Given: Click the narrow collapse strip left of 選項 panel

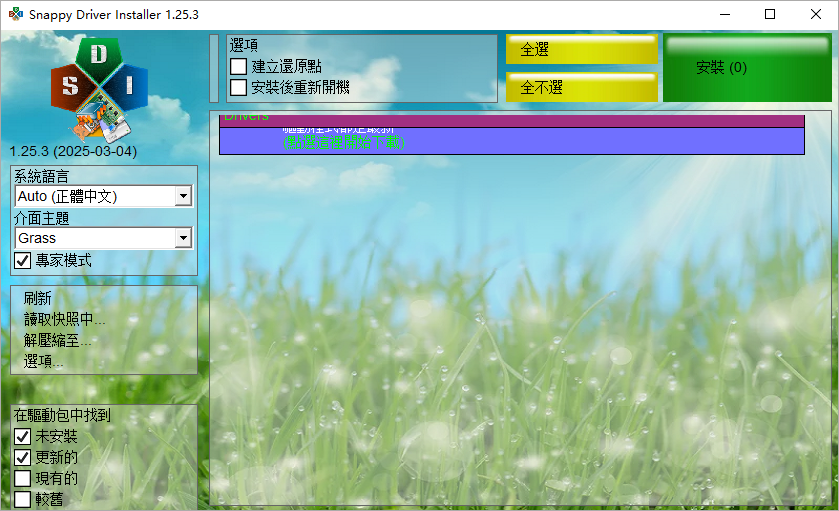Looking at the screenshot, I should [214, 68].
